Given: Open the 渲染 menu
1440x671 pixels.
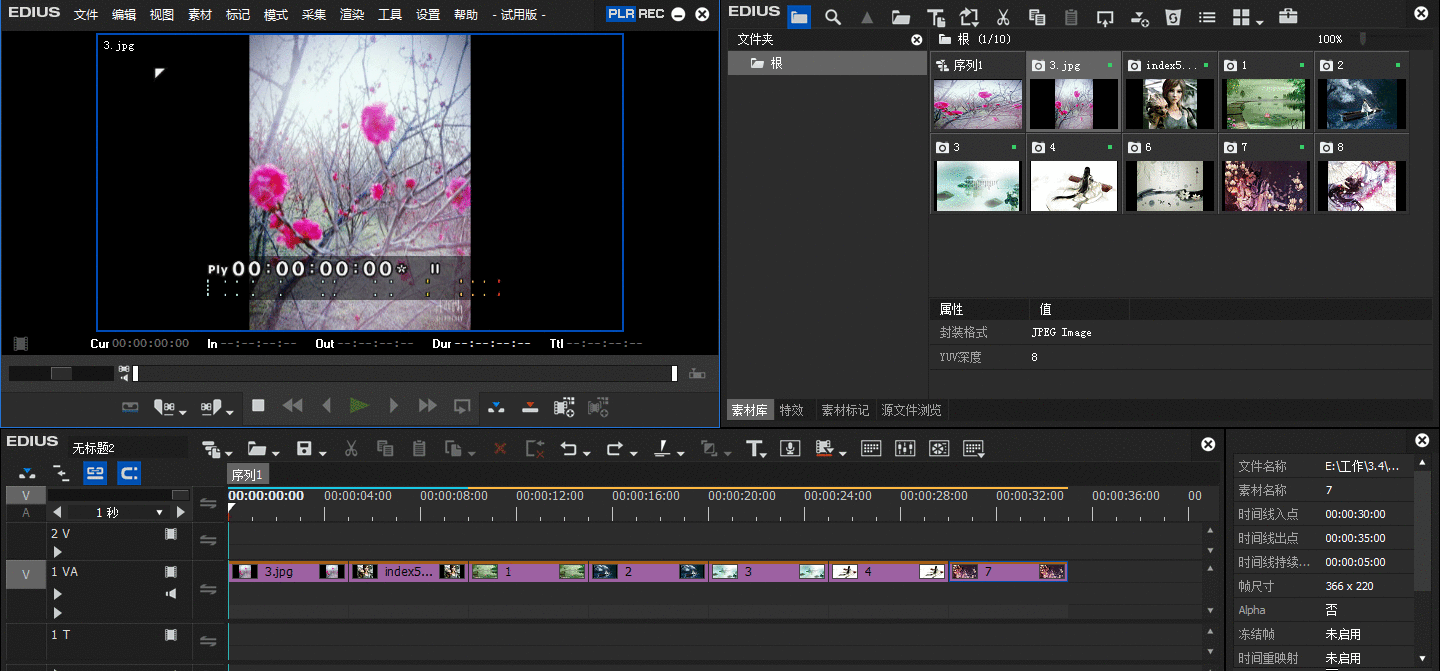Looking at the screenshot, I should 352,15.
